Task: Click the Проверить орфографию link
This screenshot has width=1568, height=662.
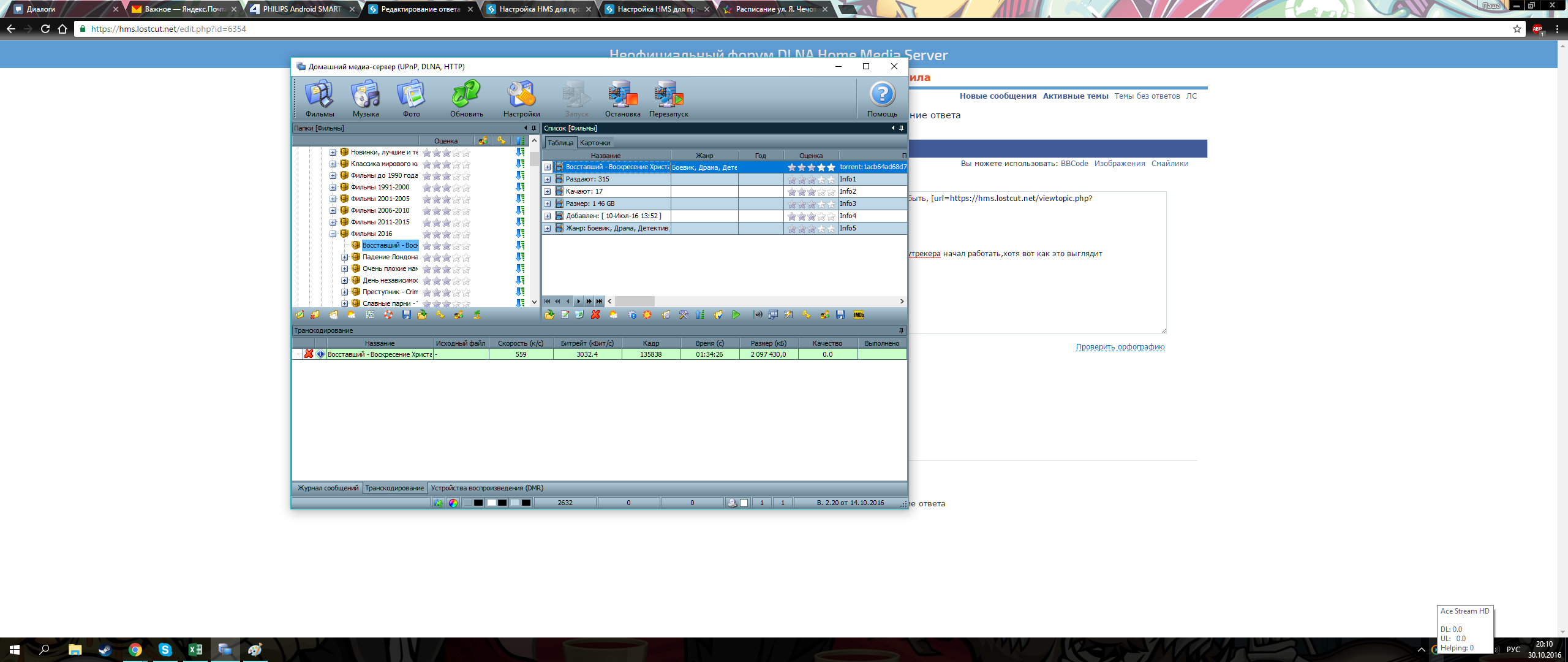Action: 1120,347
